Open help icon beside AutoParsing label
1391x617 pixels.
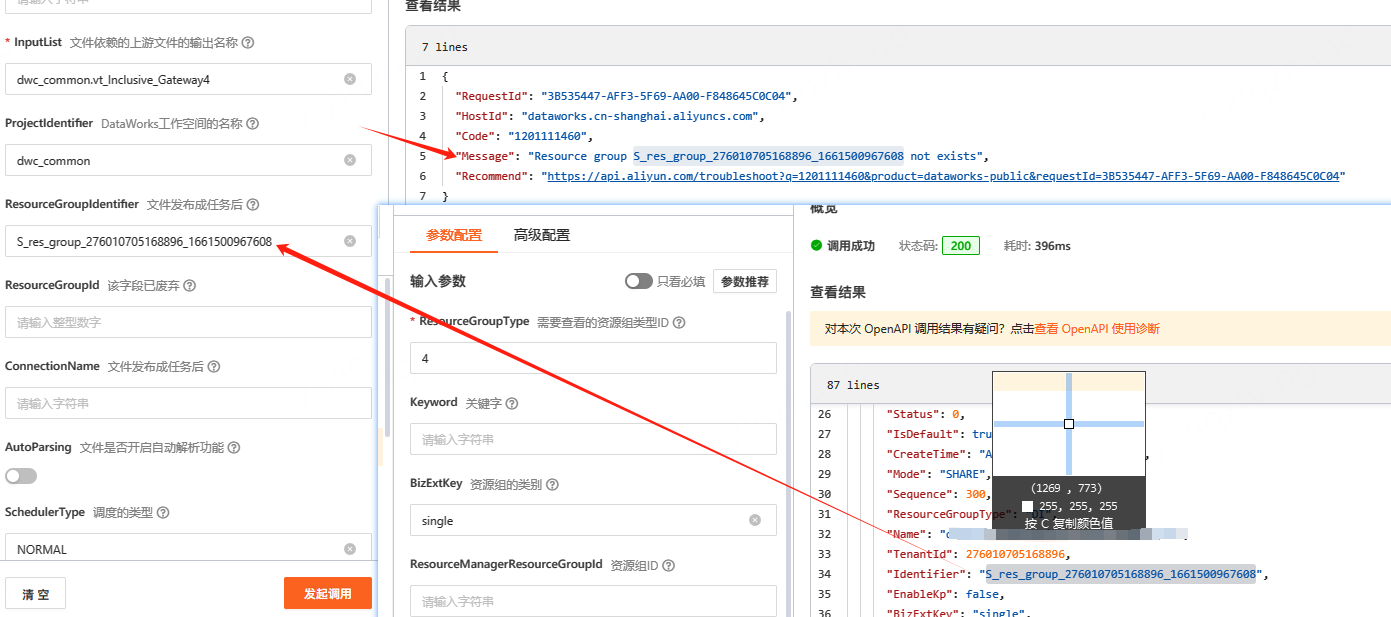point(234,448)
